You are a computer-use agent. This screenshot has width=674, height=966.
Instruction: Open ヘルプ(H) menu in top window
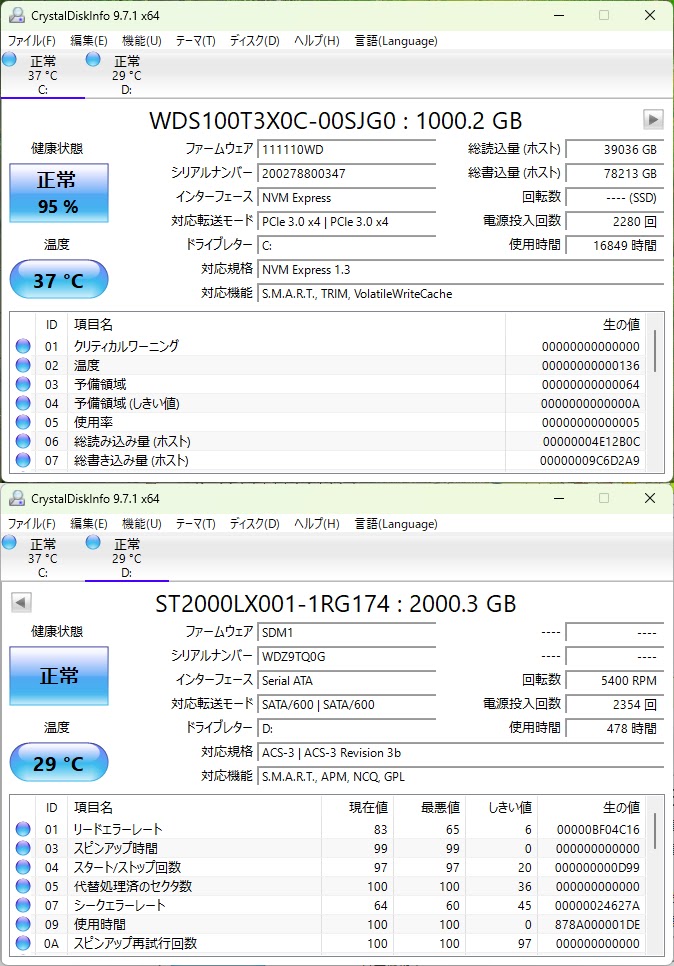tap(317, 41)
